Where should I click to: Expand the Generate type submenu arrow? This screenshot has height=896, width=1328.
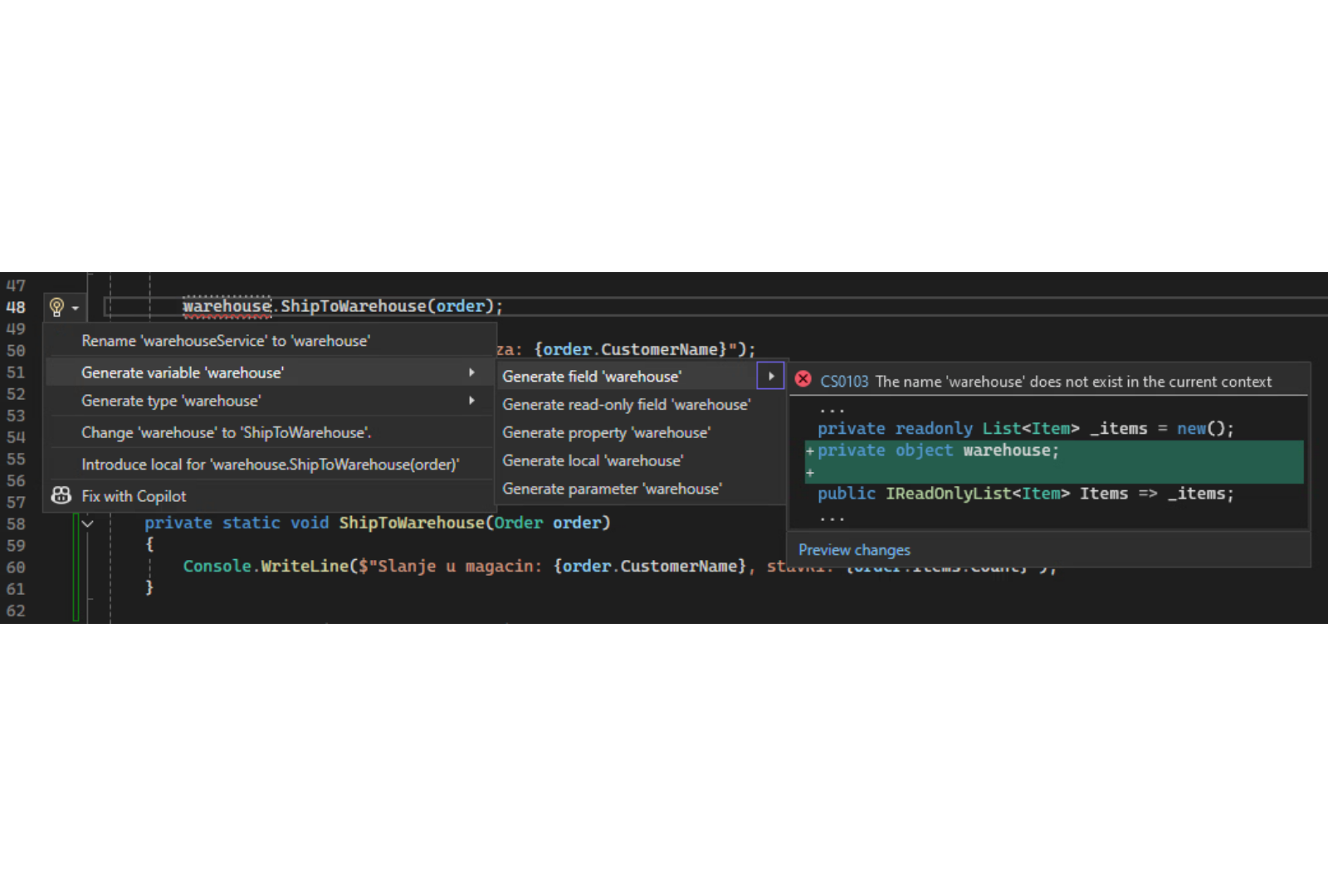click(x=471, y=401)
